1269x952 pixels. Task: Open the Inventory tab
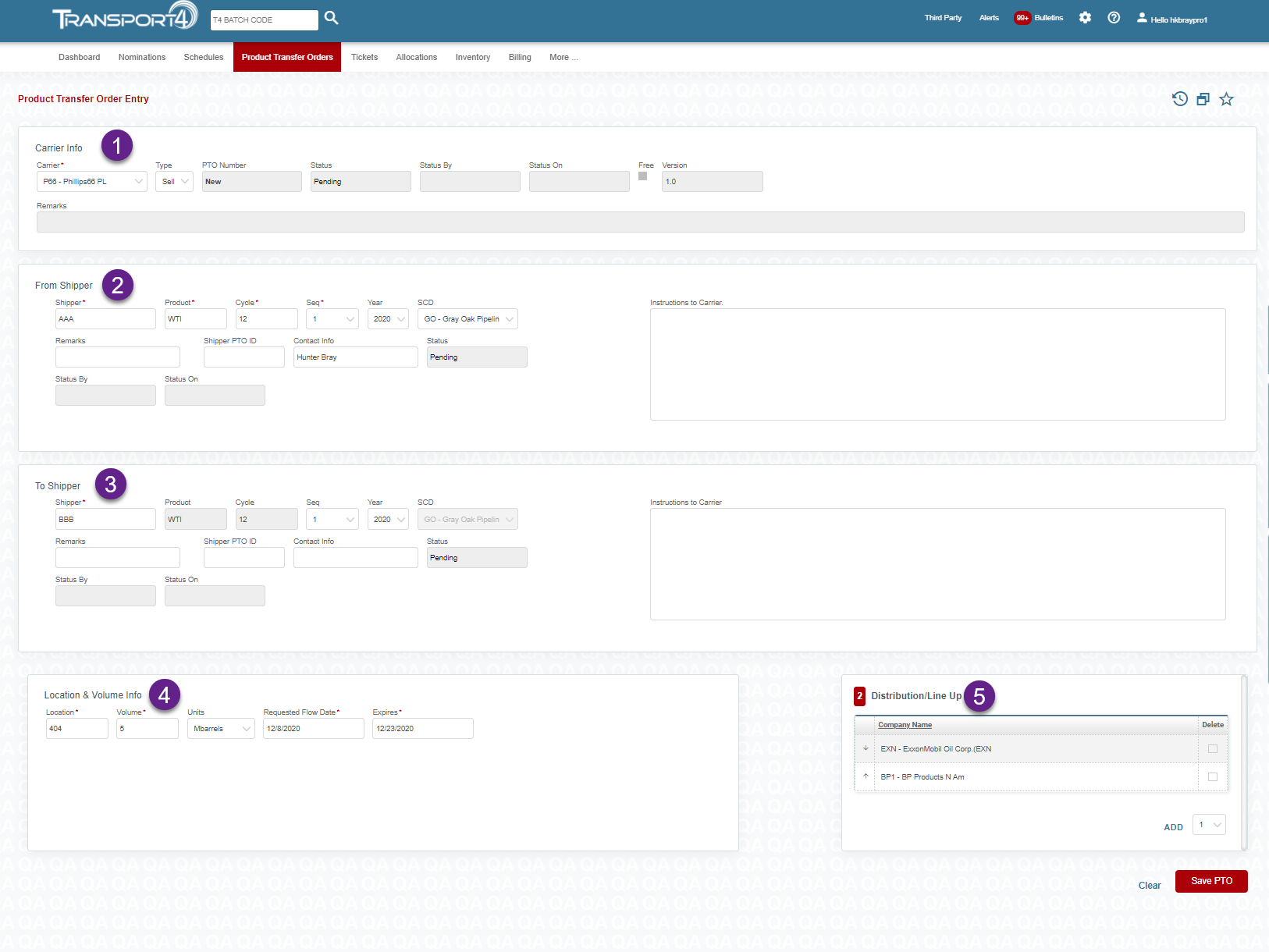(x=472, y=58)
